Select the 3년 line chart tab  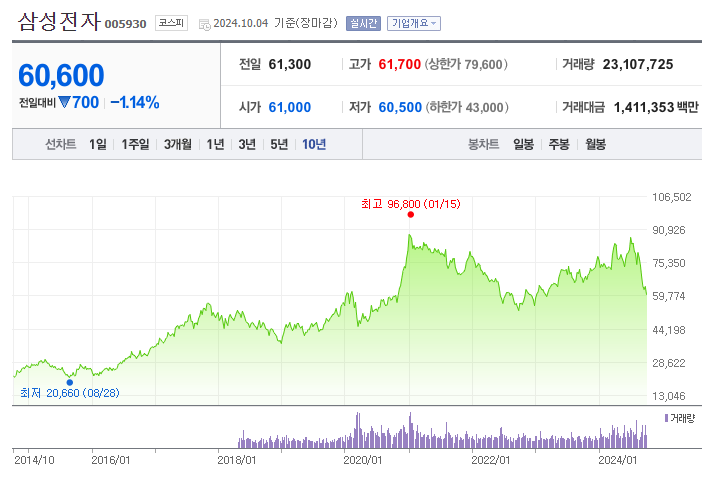pyautogui.click(x=247, y=144)
